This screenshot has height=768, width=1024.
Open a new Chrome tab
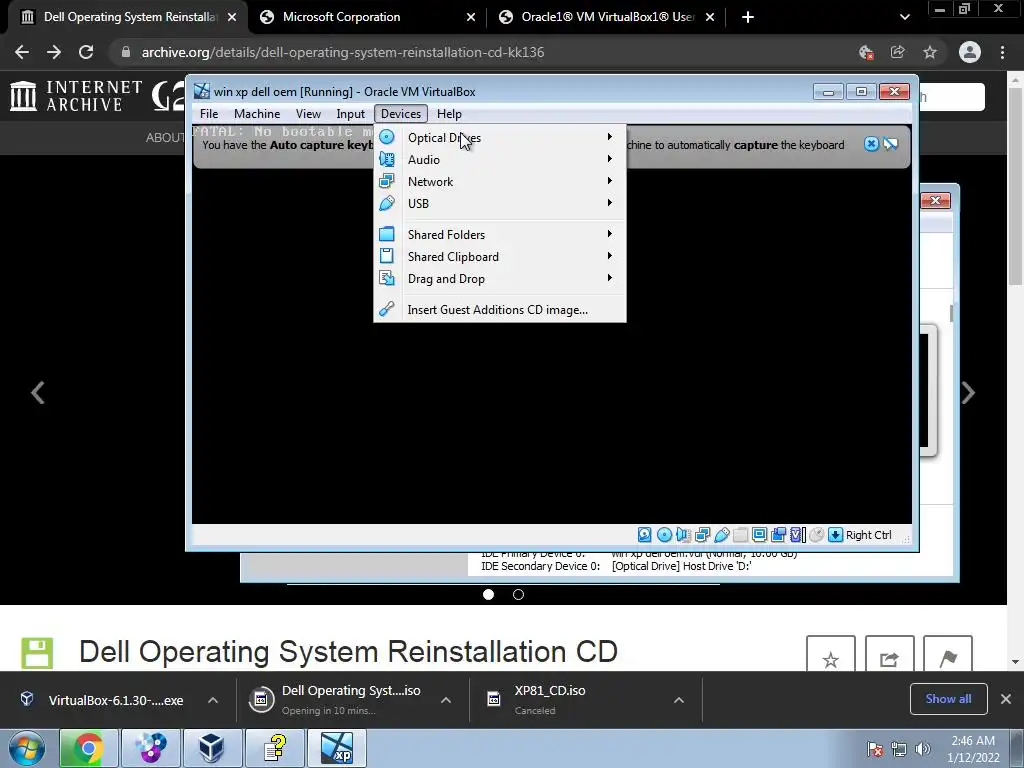(x=748, y=17)
